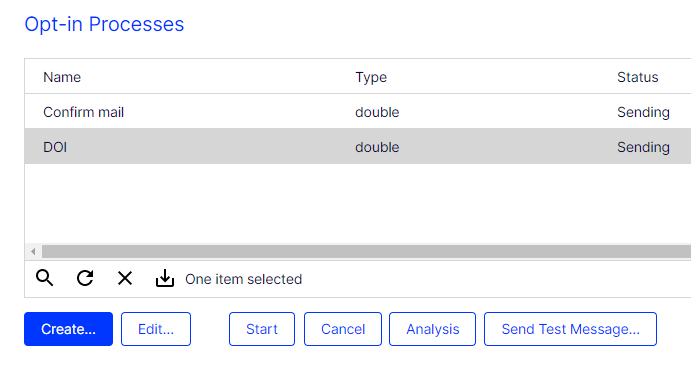Refresh the opt-in process list

click(85, 278)
